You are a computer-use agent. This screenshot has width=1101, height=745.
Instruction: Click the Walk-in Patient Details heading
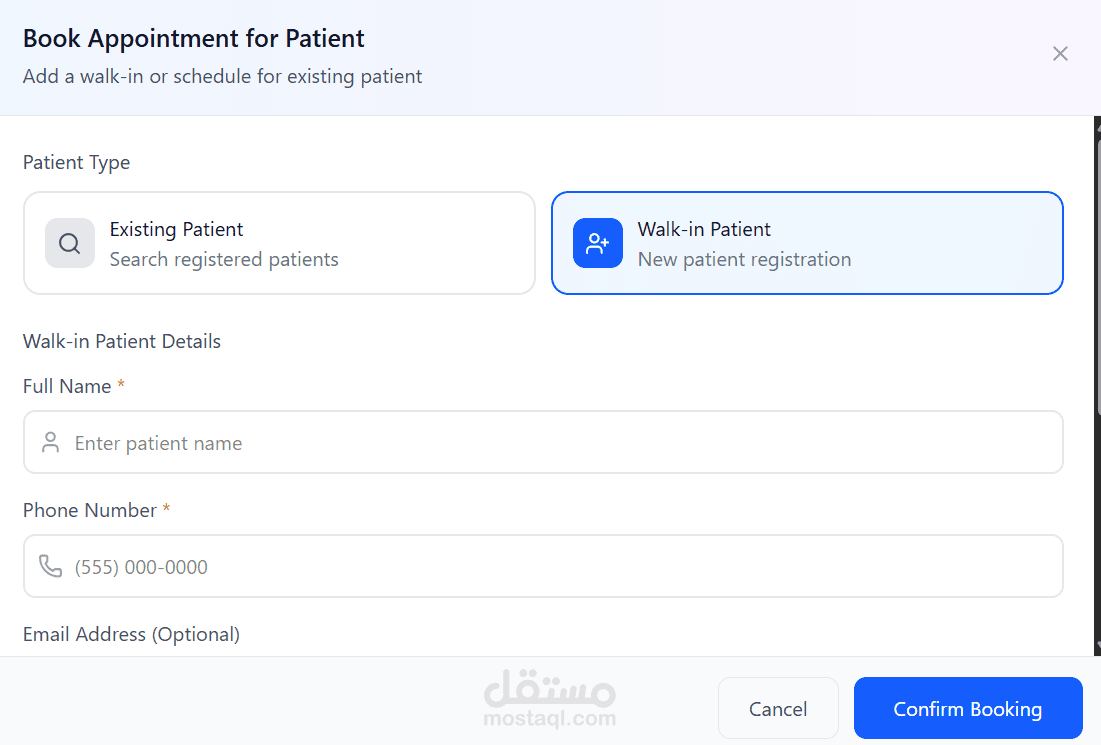coord(122,342)
